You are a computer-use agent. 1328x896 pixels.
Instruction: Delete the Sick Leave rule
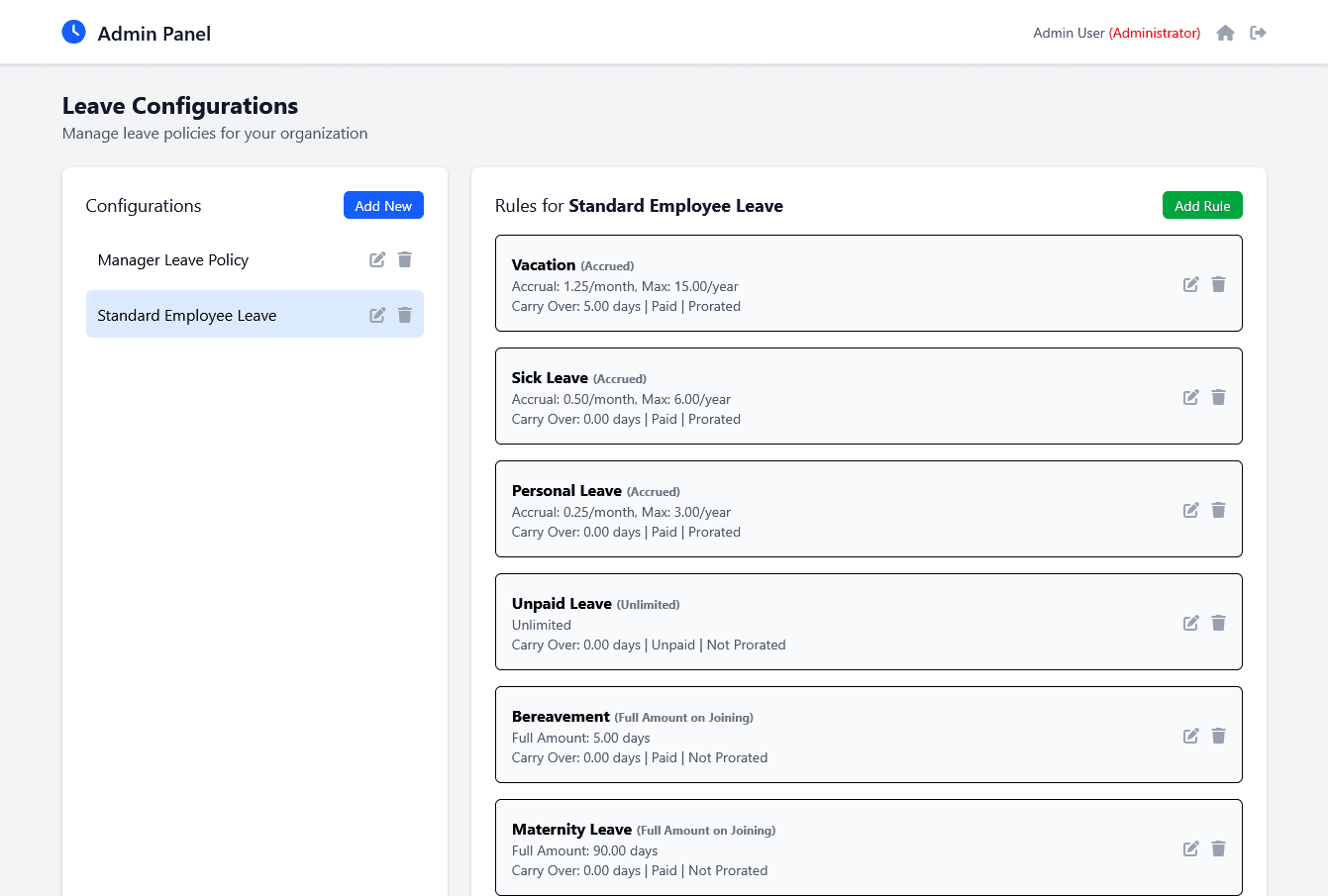coord(1219,396)
